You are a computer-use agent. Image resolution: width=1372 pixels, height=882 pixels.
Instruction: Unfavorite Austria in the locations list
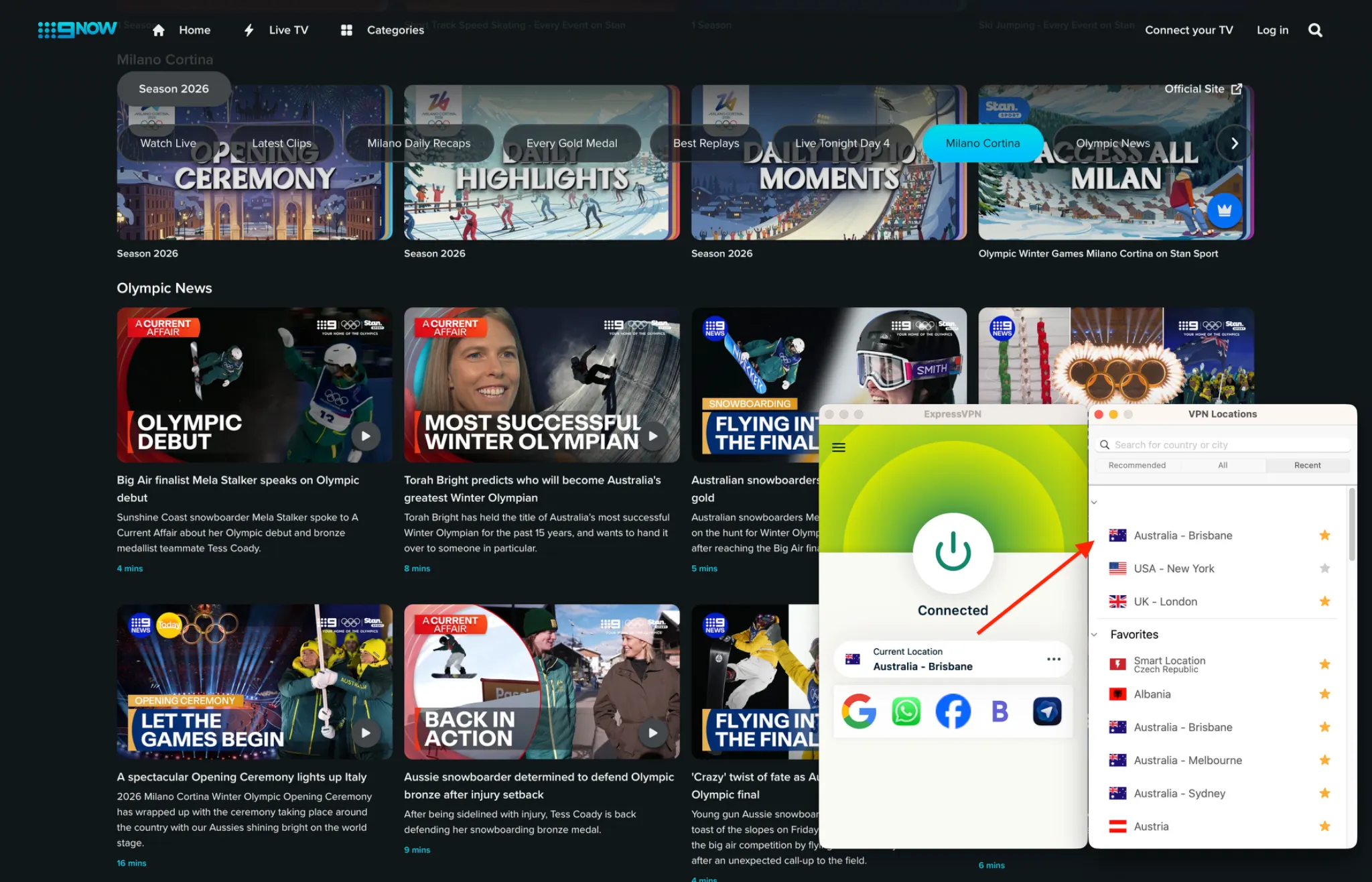click(x=1325, y=826)
